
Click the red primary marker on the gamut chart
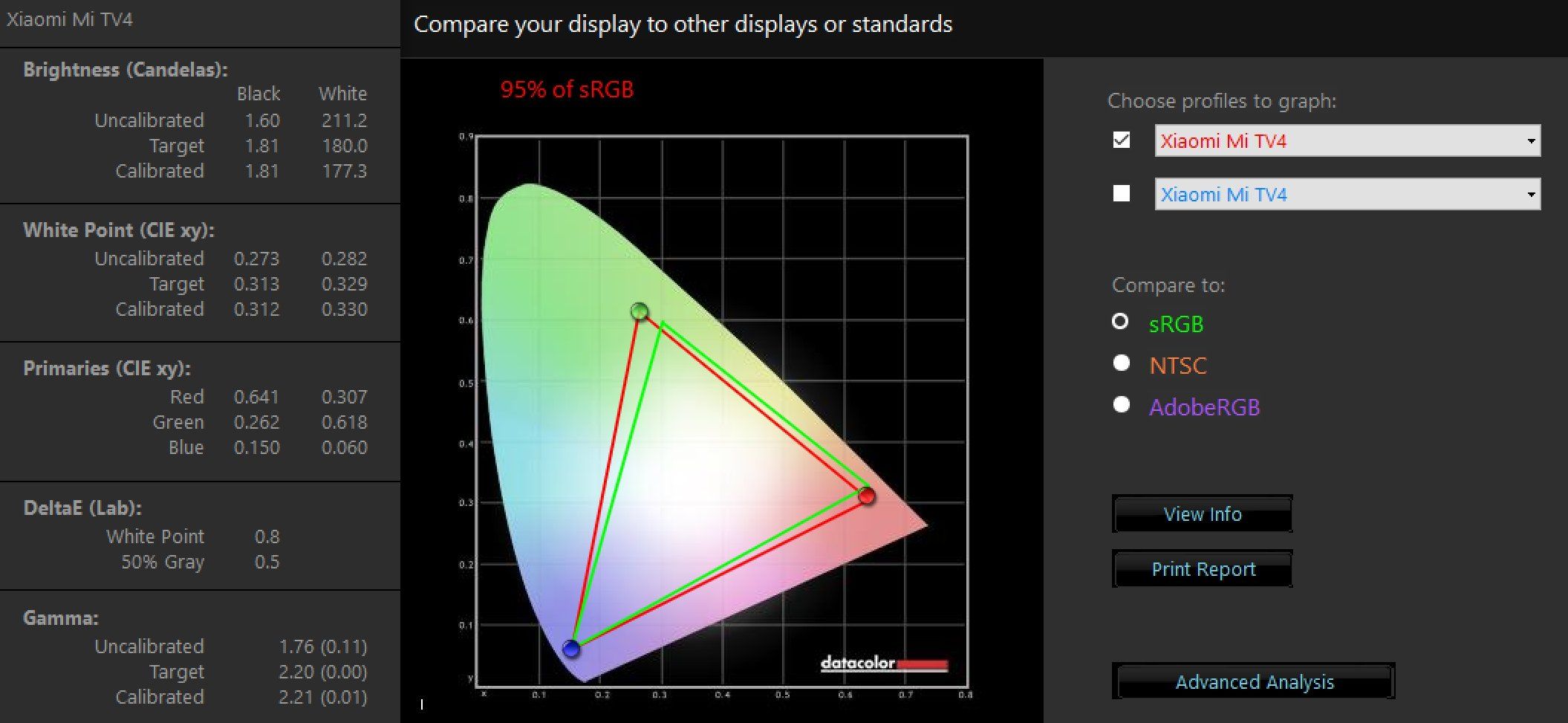pyautogui.click(x=866, y=496)
